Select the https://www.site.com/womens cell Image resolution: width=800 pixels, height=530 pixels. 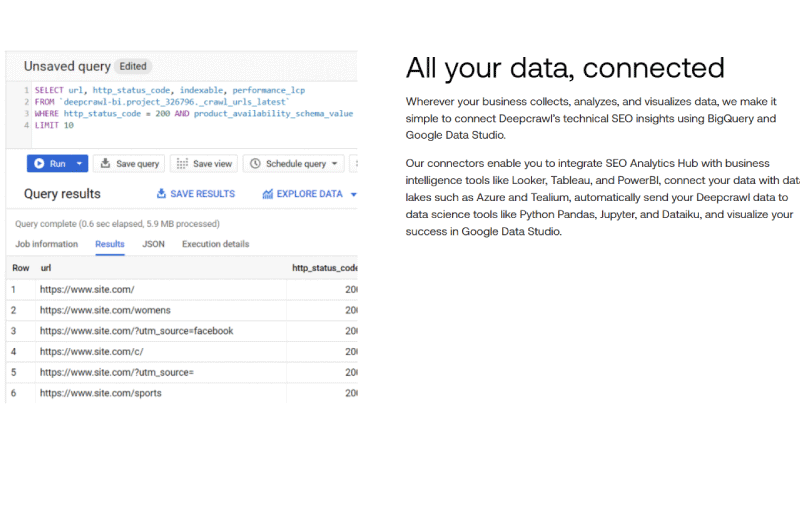pos(161,310)
